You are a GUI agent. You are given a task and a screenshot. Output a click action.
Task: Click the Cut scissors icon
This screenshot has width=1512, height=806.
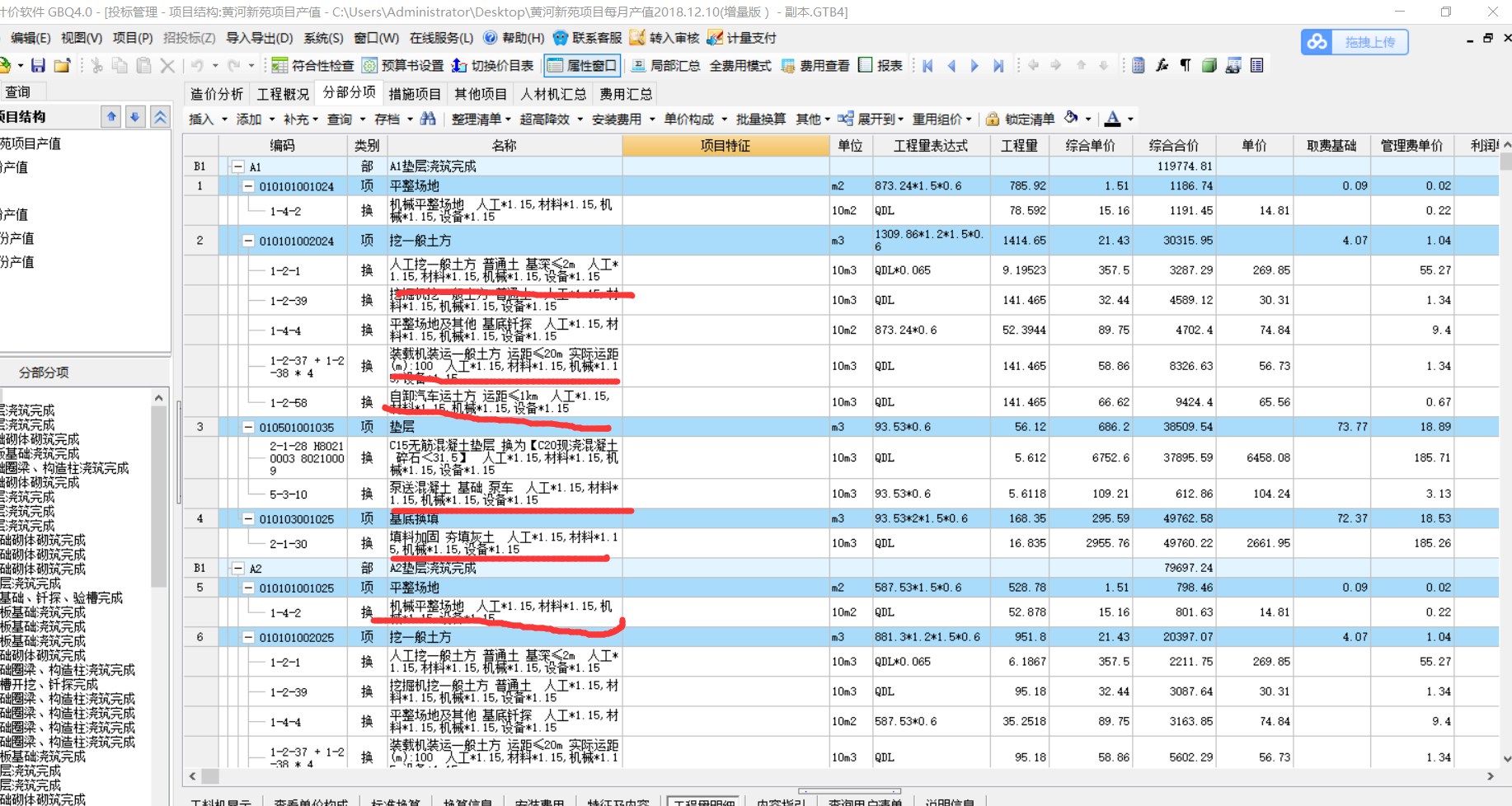coord(96,66)
